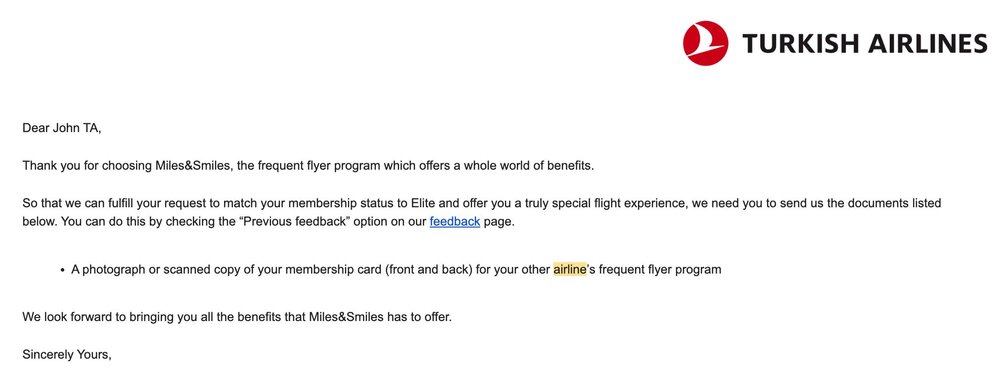Click the Dear John TA greeting
Image resolution: width=1000 pixels, height=372 pixels.
[62, 128]
